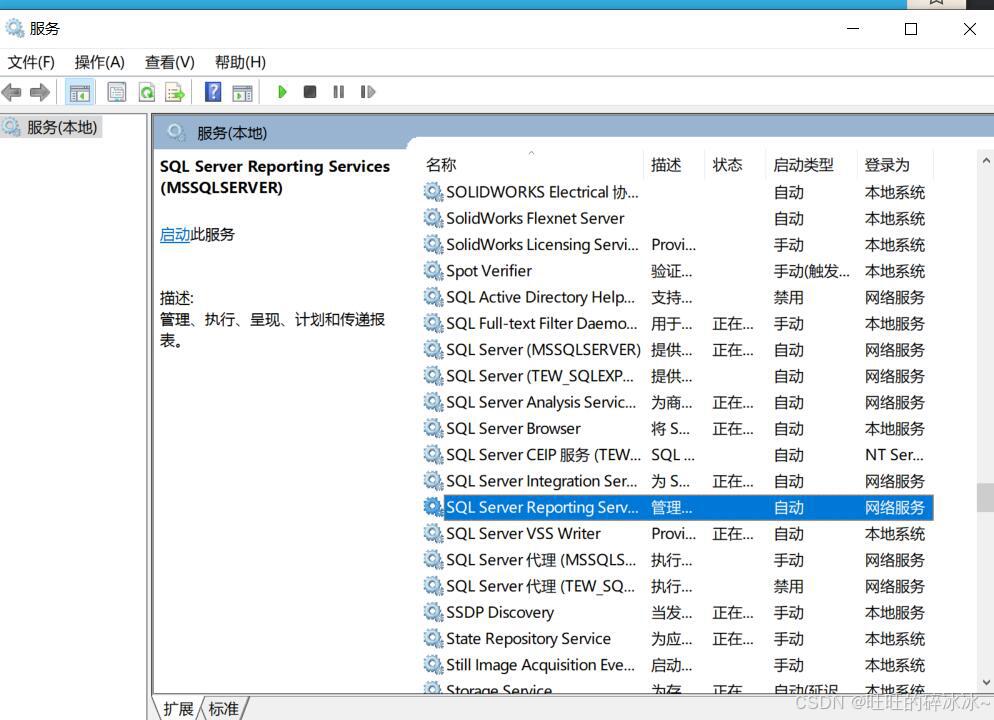Select SQL Server Integration Services name

(541, 481)
